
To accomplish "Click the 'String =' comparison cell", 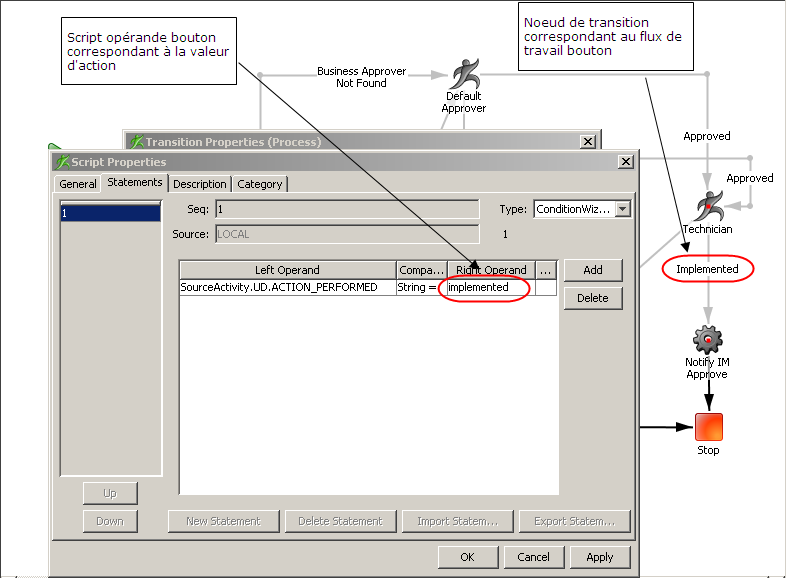I will [421, 287].
